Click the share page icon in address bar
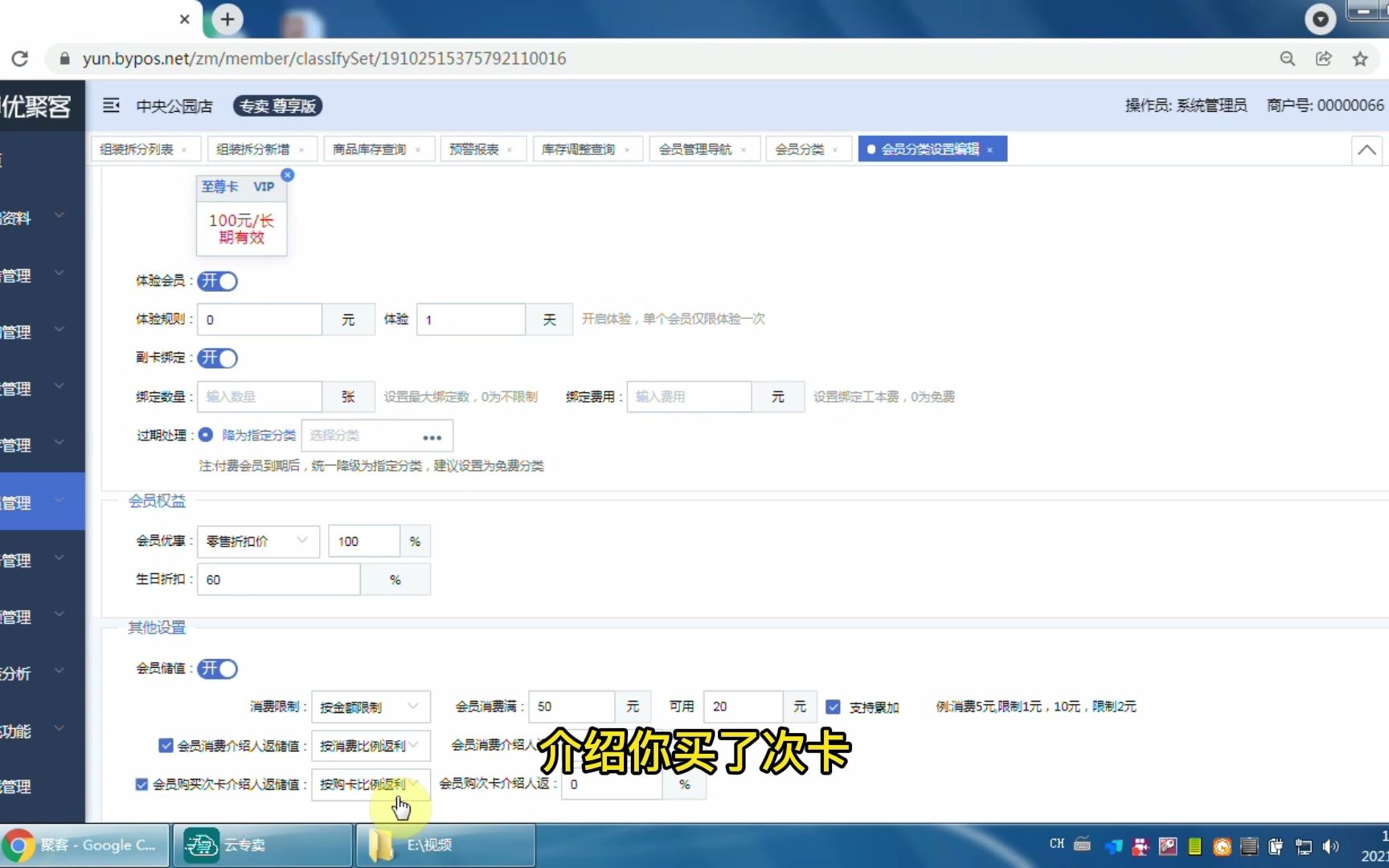 click(1323, 59)
